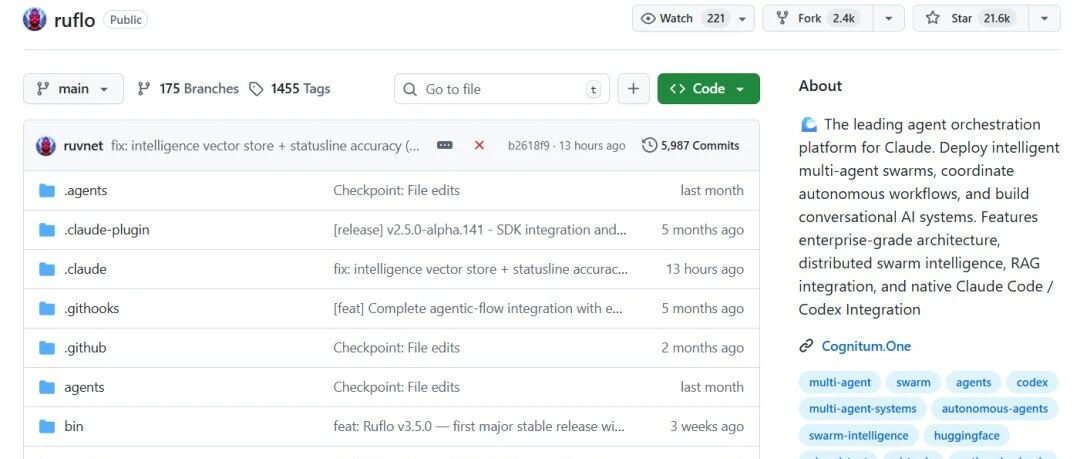Open the agentic-flow integration commit message
1080x459 pixels.
pos(478,309)
